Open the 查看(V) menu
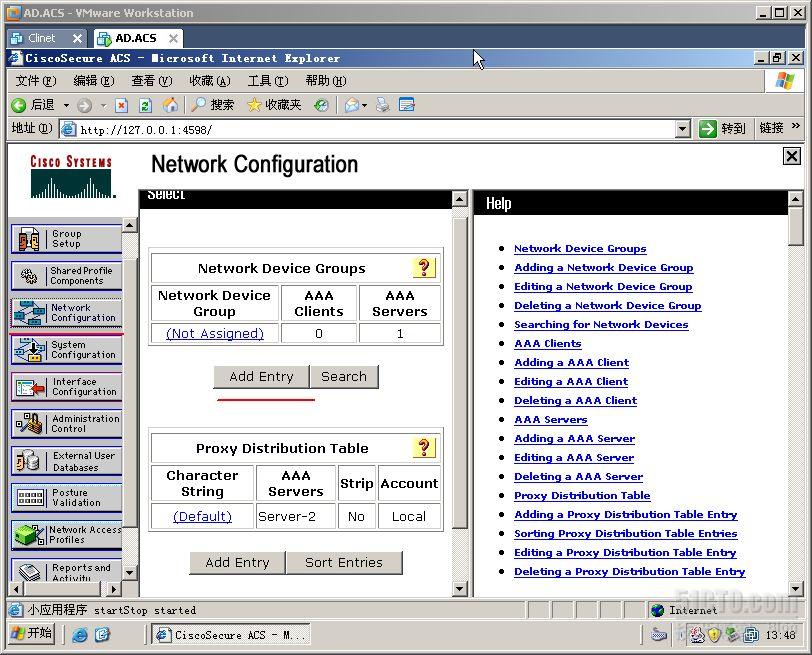 click(152, 81)
